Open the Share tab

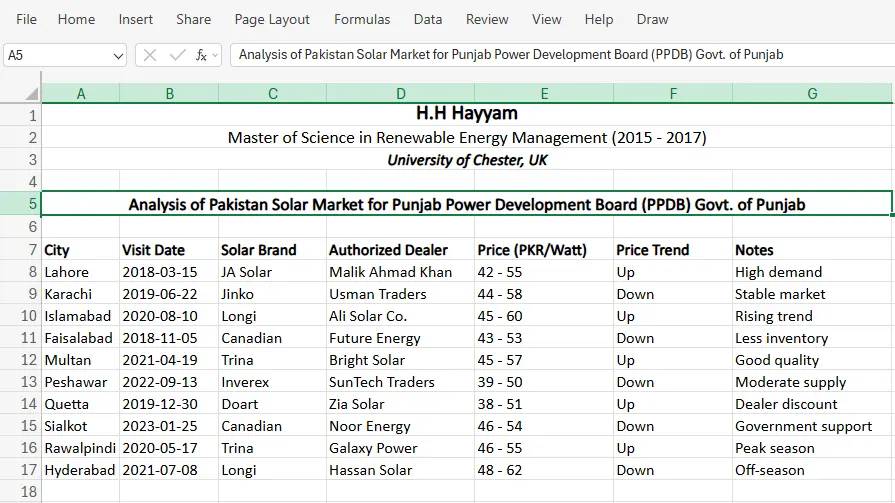point(193,19)
